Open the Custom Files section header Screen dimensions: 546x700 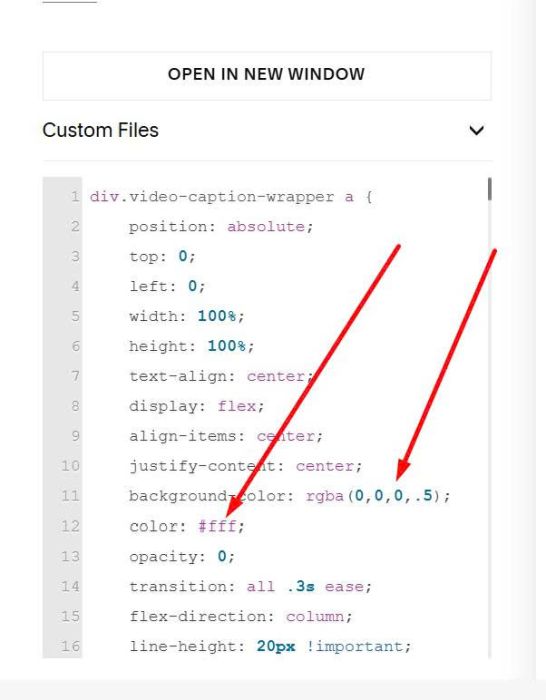(267, 130)
